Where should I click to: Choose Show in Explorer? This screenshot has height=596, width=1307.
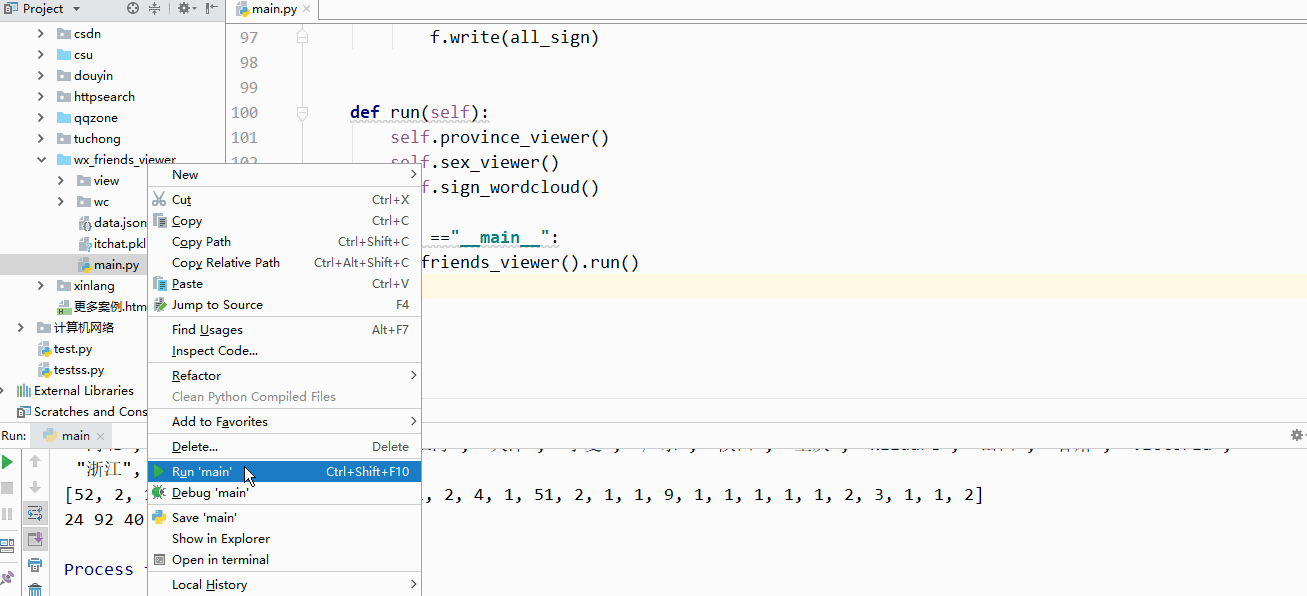point(284,539)
